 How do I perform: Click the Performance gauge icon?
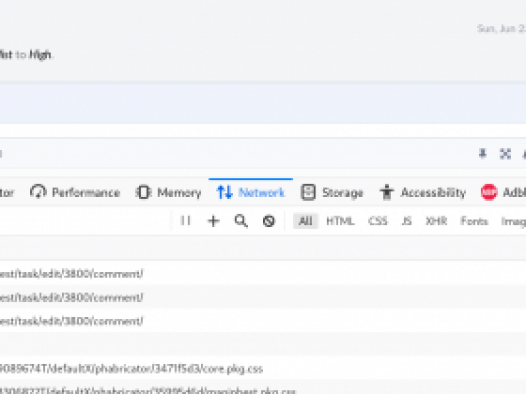pos(38,192)
